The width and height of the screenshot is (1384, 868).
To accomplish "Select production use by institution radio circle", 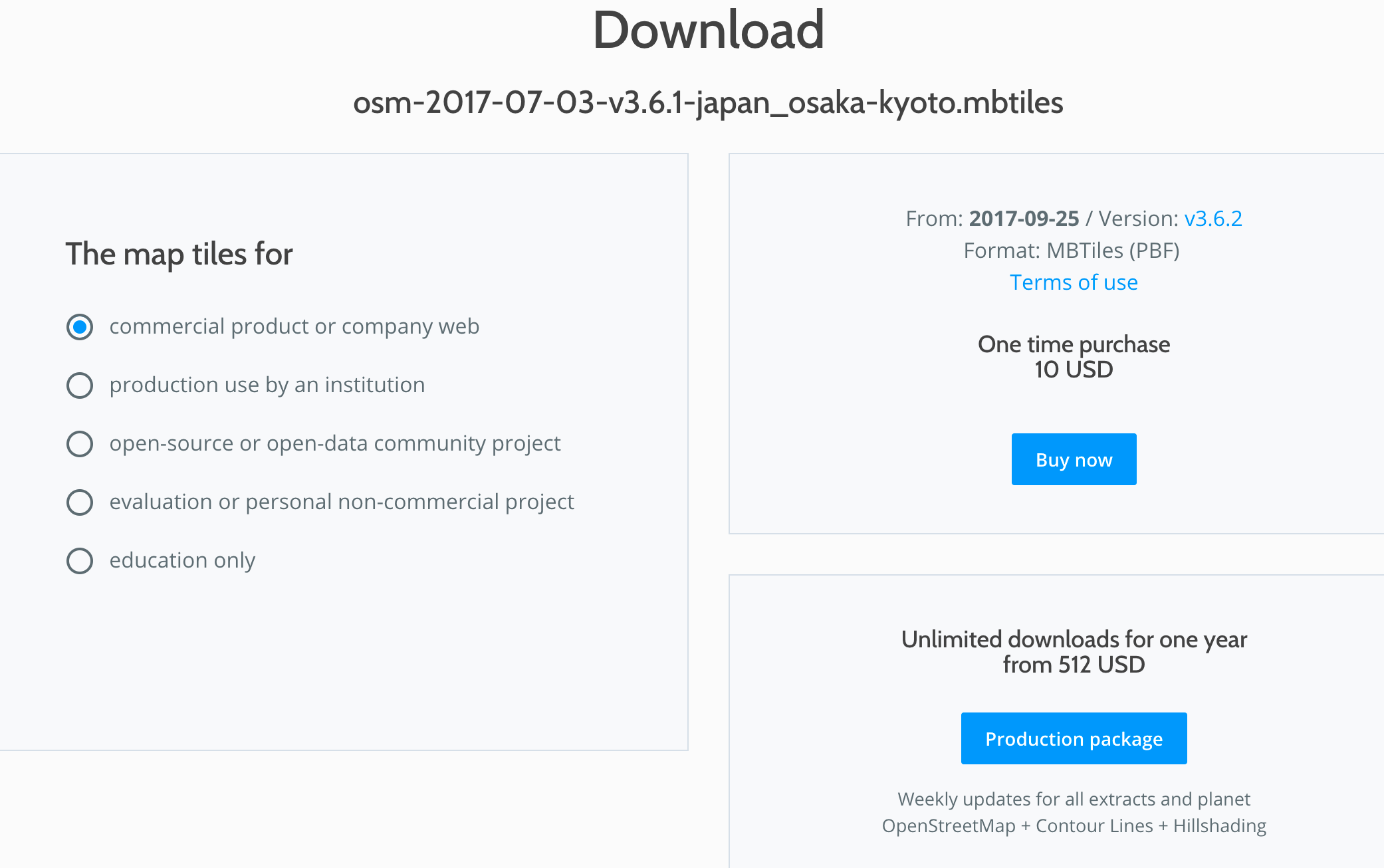I will point(80,385).
